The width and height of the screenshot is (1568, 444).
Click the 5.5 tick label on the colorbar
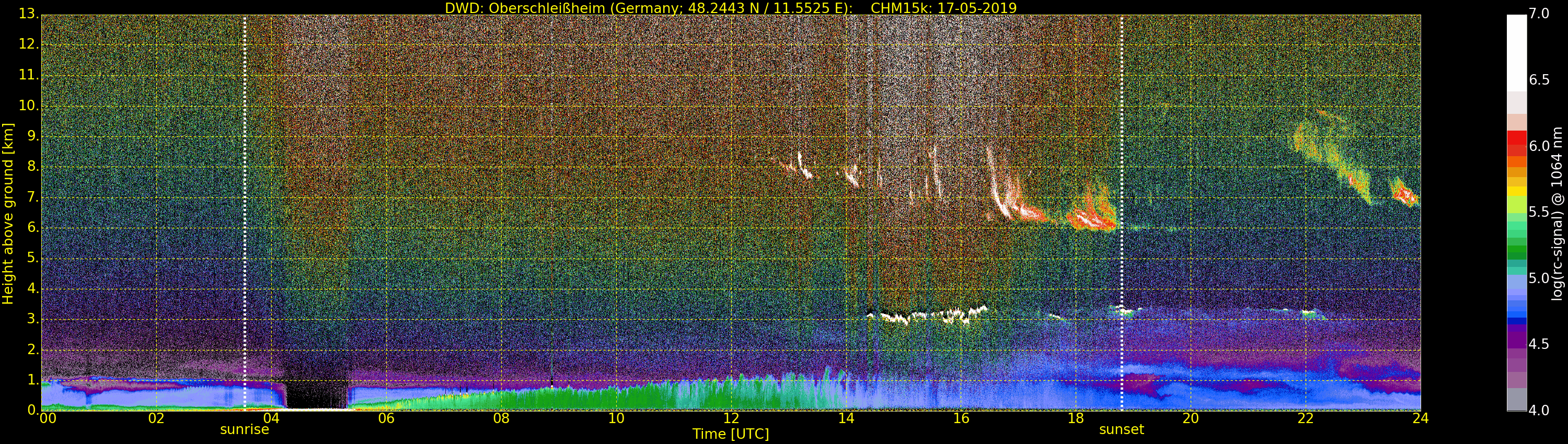1539,212
